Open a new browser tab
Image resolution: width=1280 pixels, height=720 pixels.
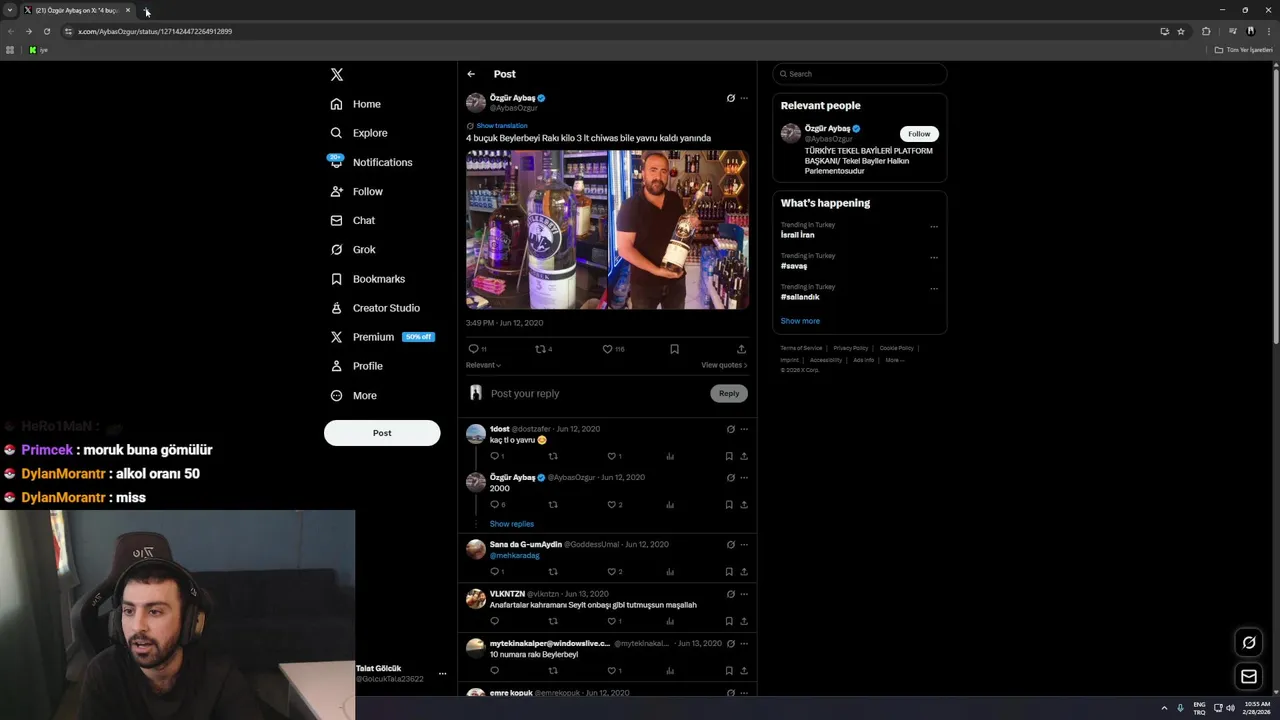[147, 10]
